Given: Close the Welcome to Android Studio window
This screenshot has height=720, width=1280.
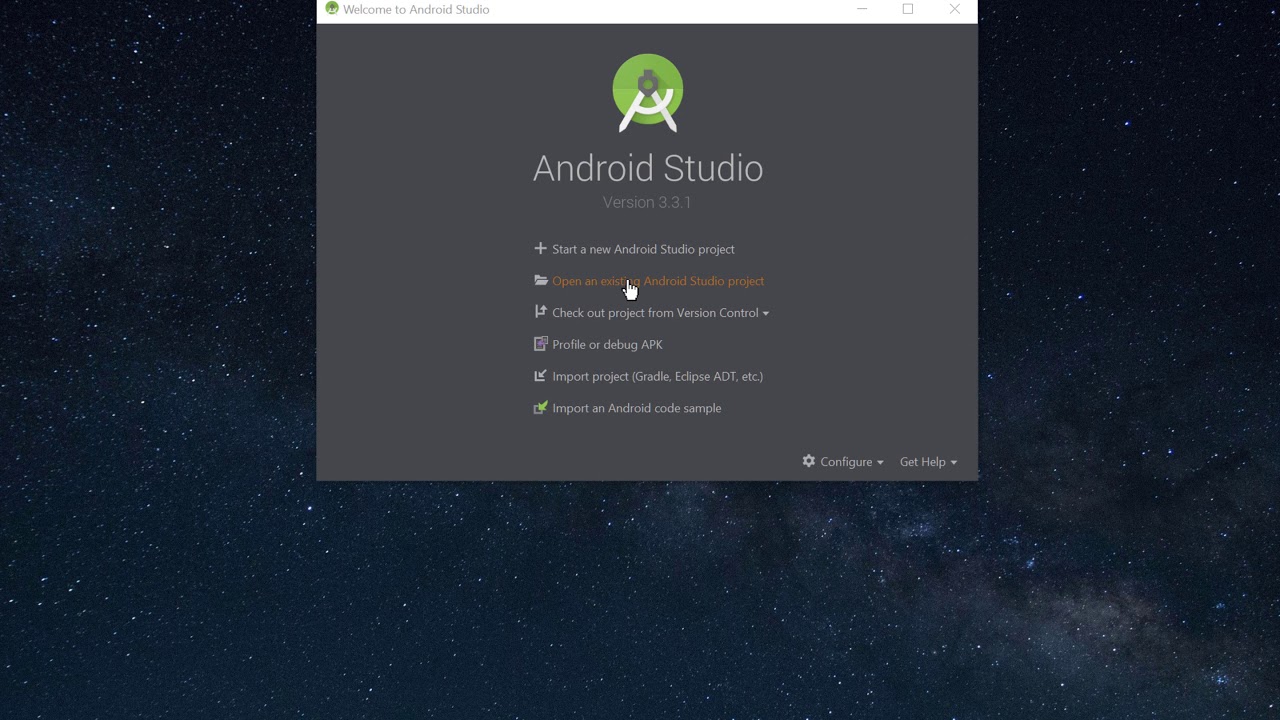Looking at the screenshot, I should pyautogui.click(x=954, y=9).
